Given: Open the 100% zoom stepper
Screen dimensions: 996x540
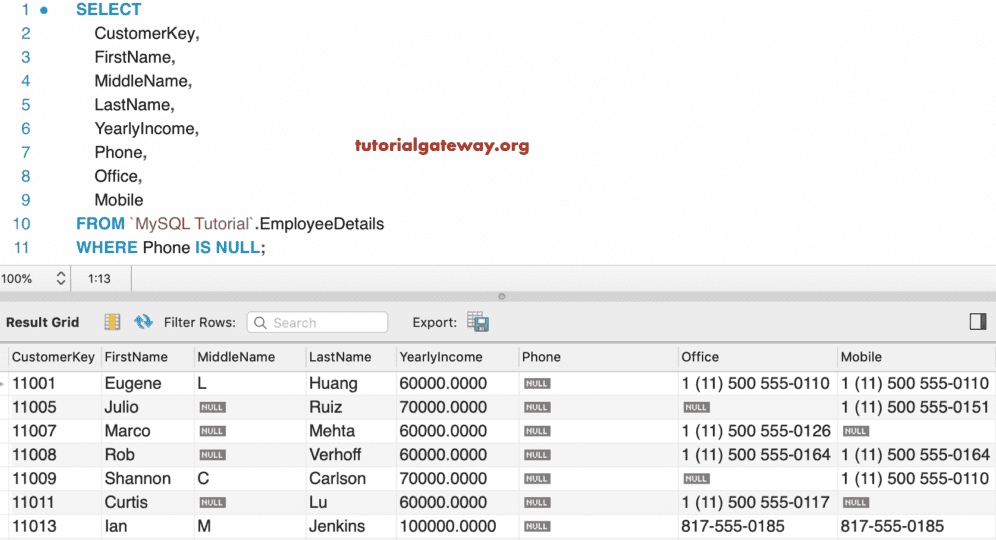Looking at the screenshot, I should point(61,278).
